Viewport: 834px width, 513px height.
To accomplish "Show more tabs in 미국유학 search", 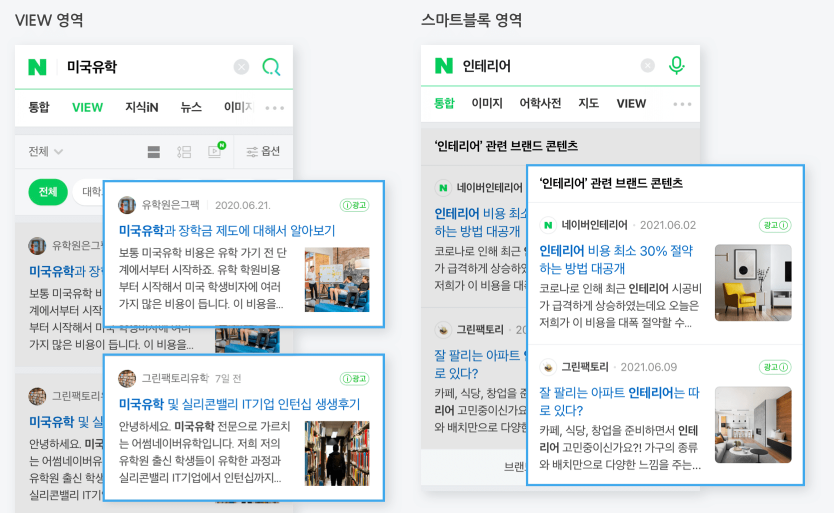I will (274, 108).
